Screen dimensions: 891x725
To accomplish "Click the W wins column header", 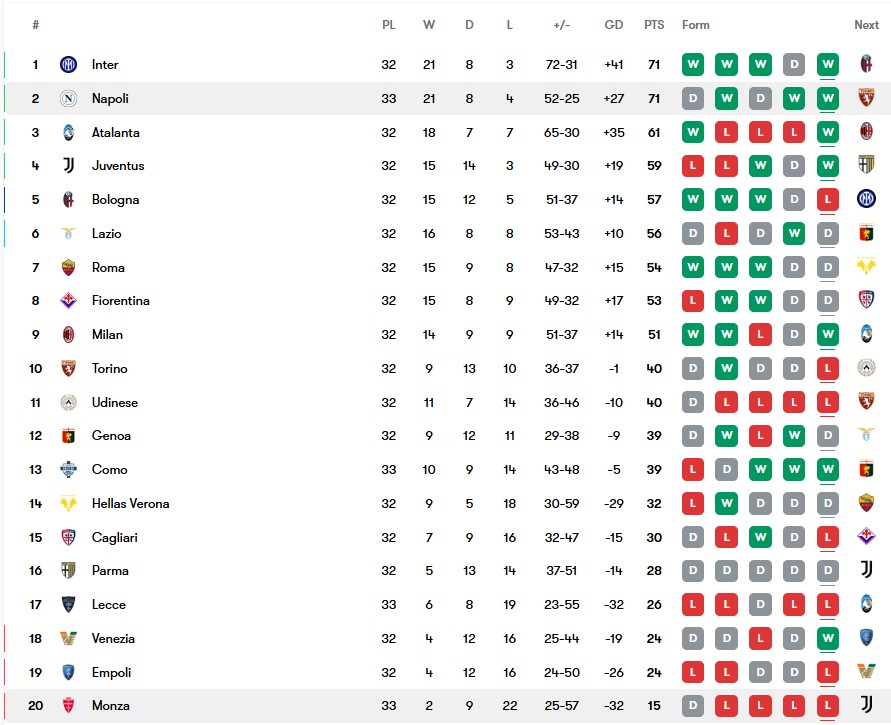I will (x=429, y=25).
